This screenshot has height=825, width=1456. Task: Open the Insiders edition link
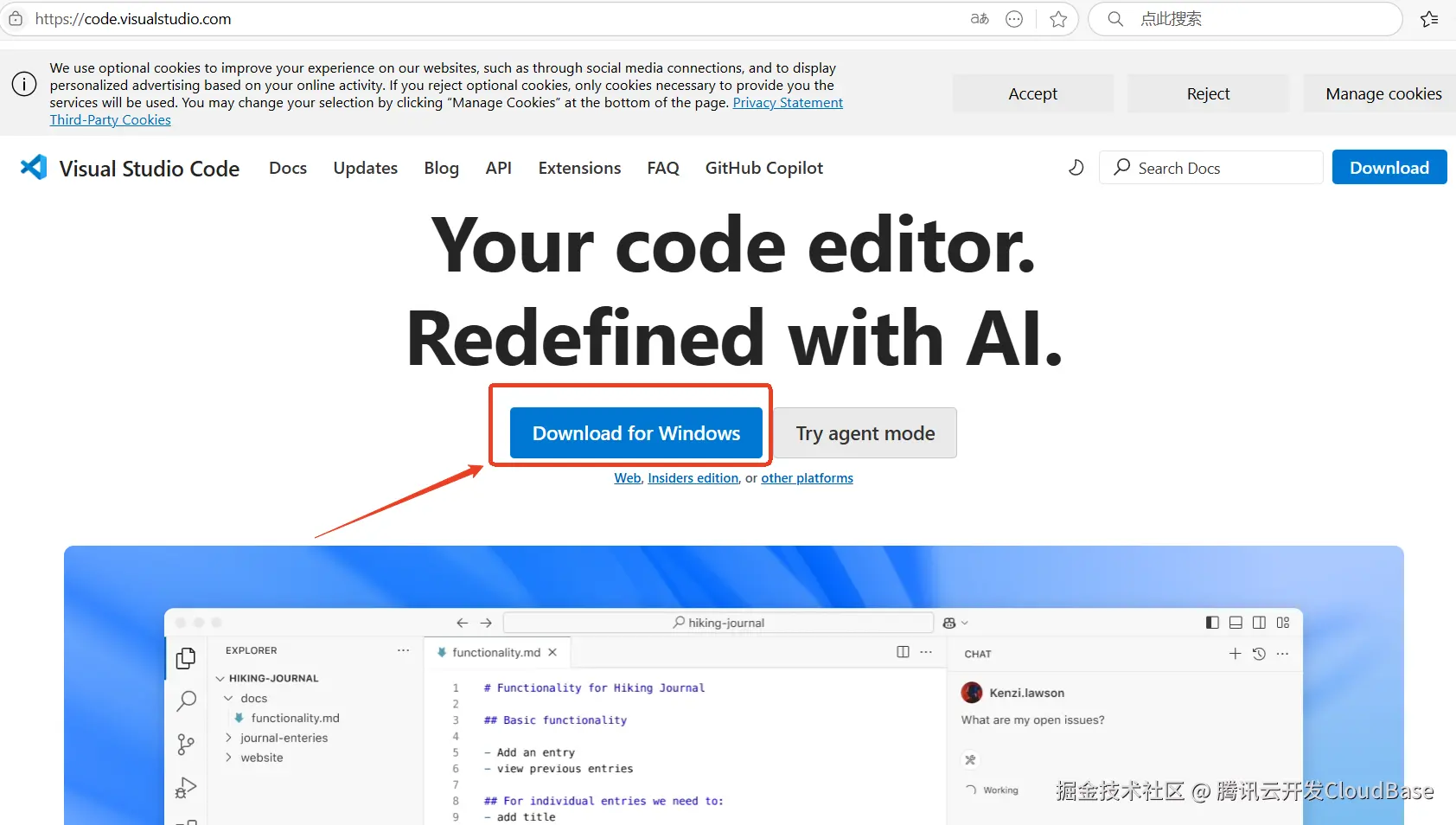pyautogui.click(x=693, y=478)
